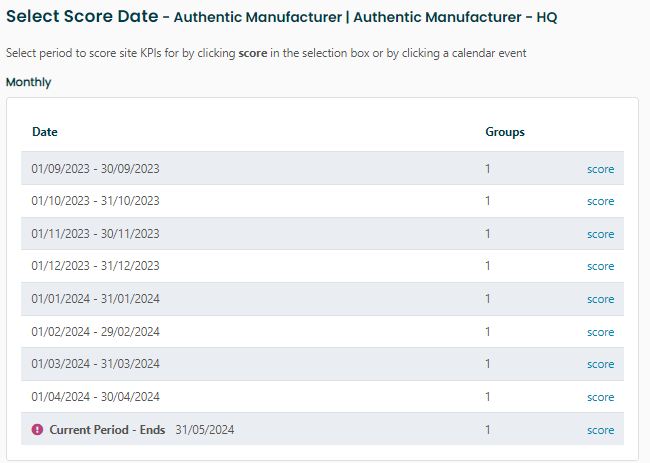Screen dimensions: 650x463
Task: Click the Current Period - Ends label
Action: tap(108, 430)
